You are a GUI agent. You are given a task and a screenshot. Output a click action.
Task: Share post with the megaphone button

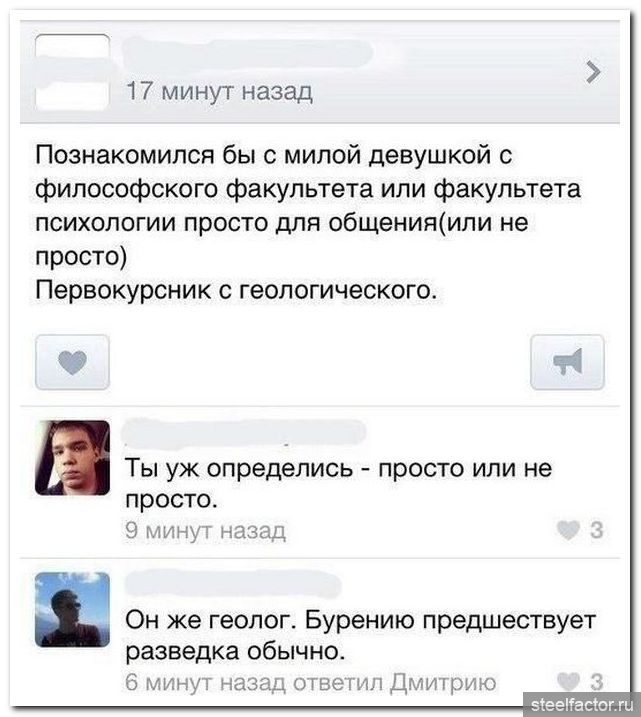pyautogui.click(x=567, y=362)
